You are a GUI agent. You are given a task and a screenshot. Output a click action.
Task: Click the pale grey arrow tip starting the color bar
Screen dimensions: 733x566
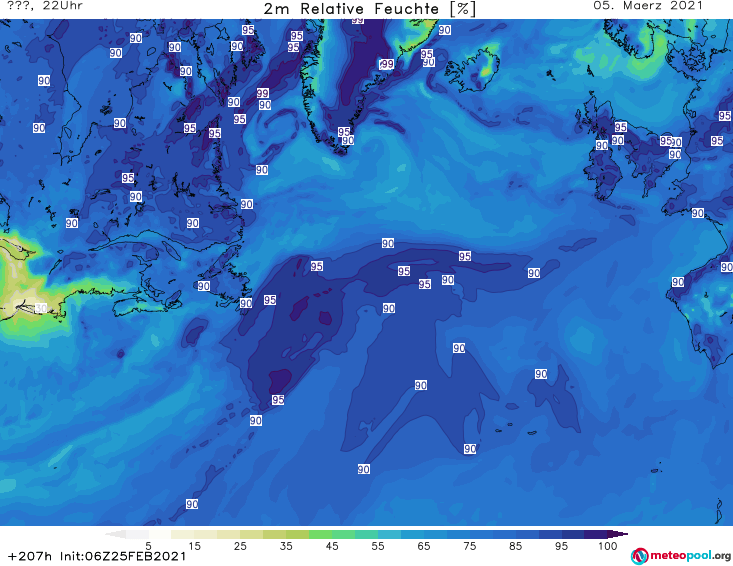tap(115, 534)
